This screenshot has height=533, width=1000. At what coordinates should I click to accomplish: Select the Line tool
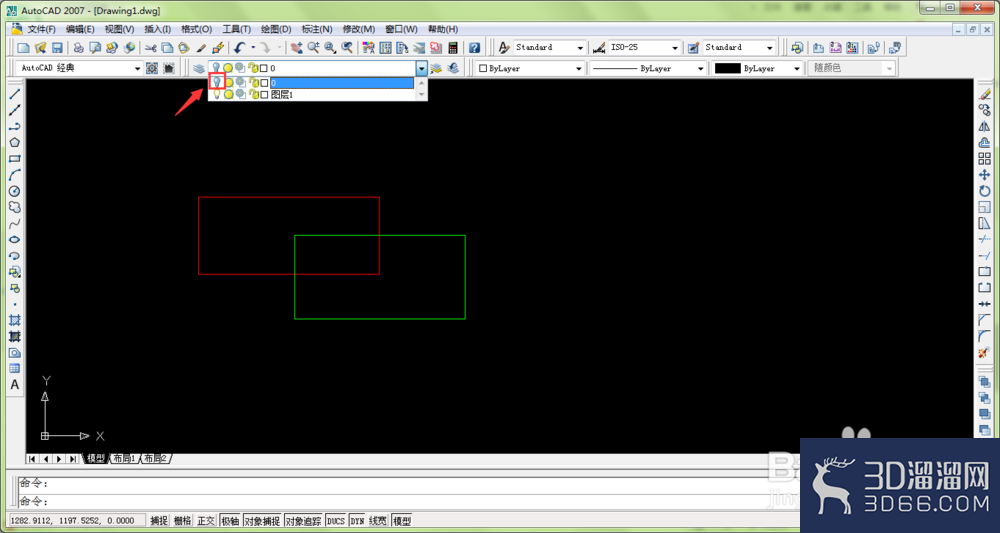[15, 94]
